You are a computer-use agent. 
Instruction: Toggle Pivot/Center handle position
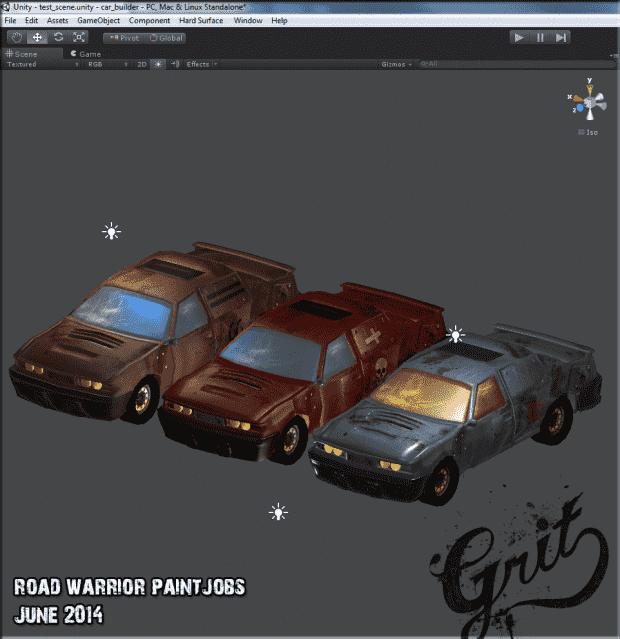[x=124, y=38]
